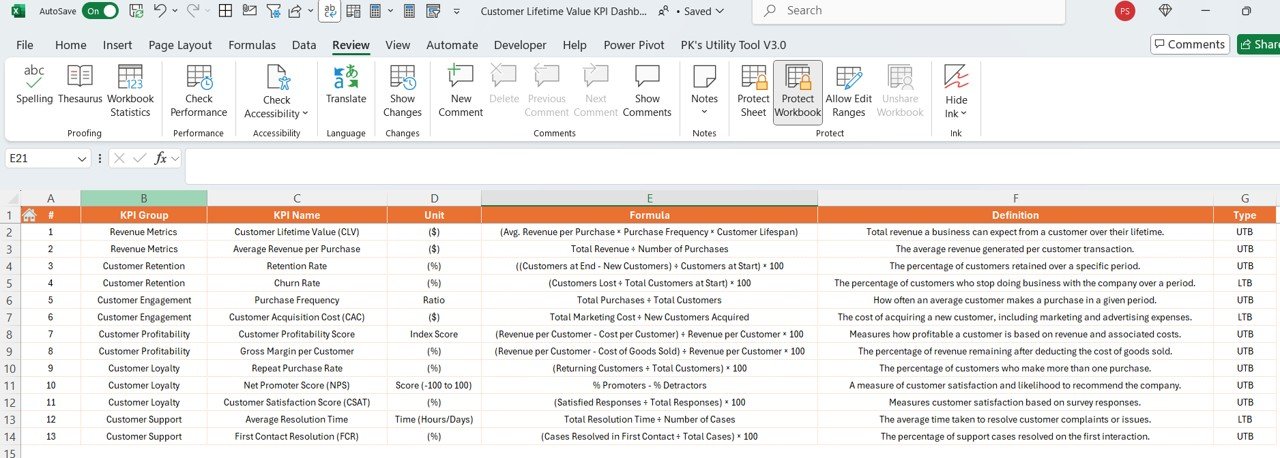This screenshot has height=458, width=1280.
Task: Click the Excel logo icon in title bar
Action: pos(18,11)
